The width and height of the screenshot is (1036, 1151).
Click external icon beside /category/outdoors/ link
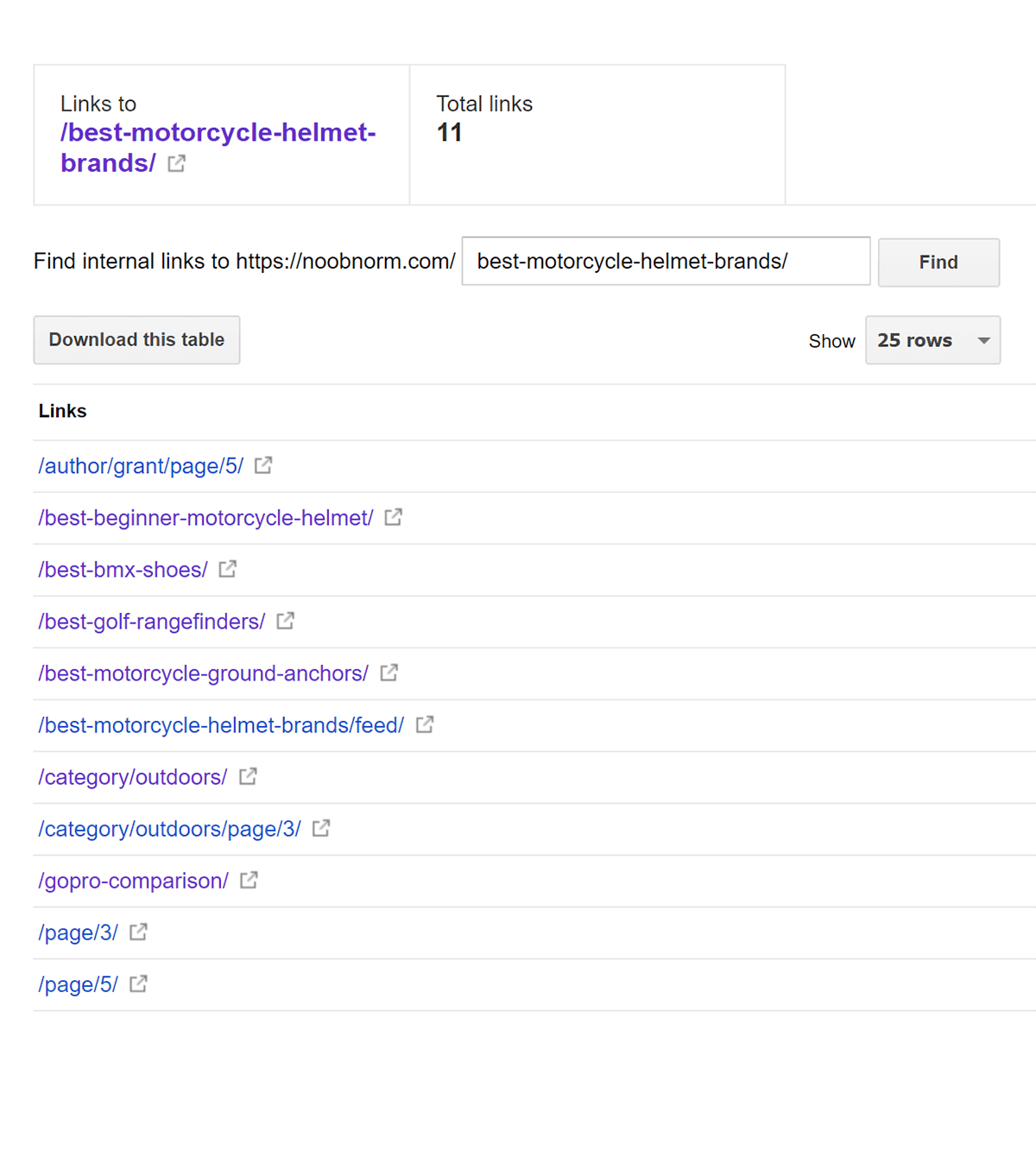[x=248, y=776]
